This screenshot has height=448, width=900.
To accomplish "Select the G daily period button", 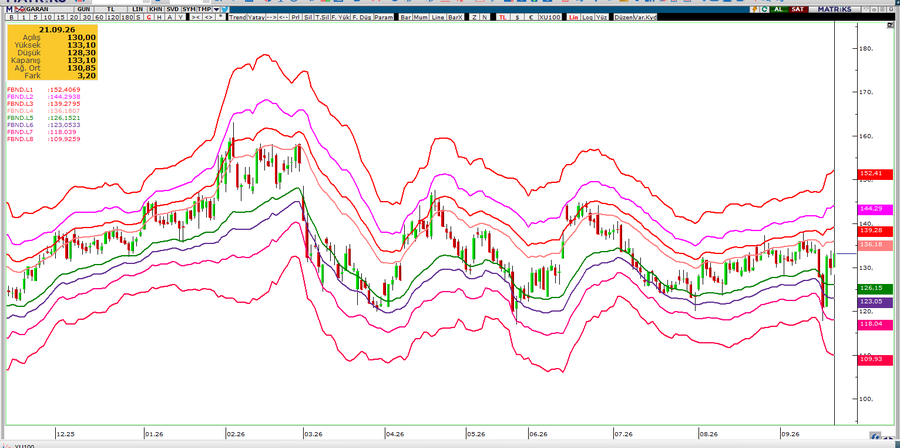I will point(149,17).
